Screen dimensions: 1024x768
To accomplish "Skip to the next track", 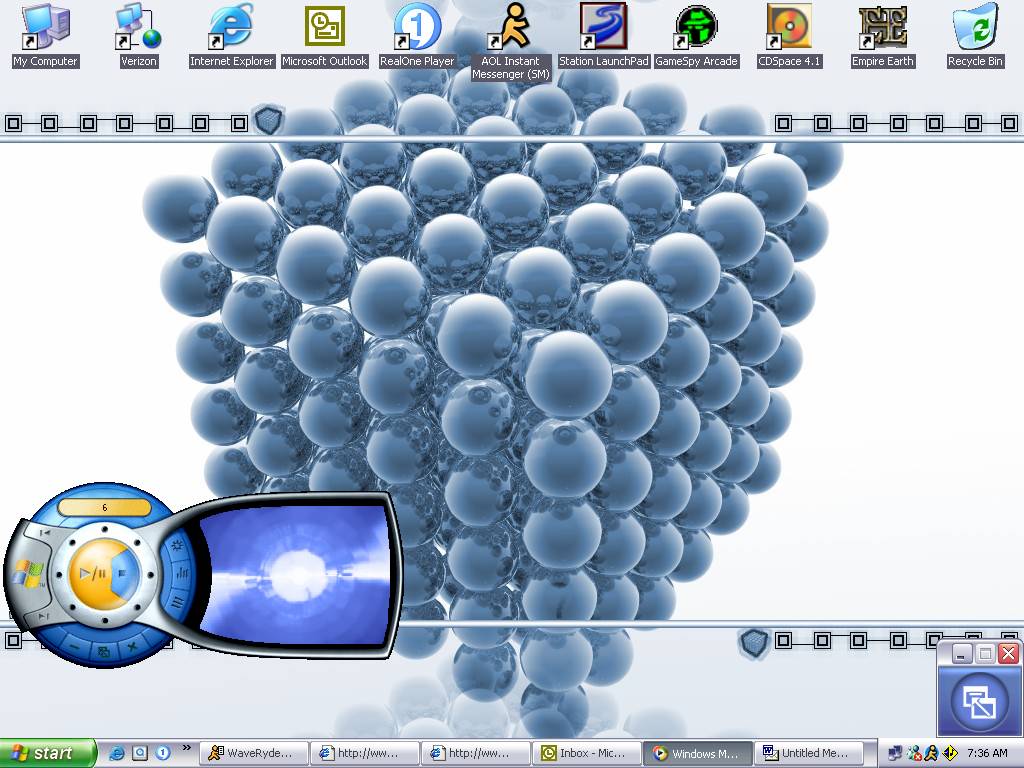I will 45,617.
